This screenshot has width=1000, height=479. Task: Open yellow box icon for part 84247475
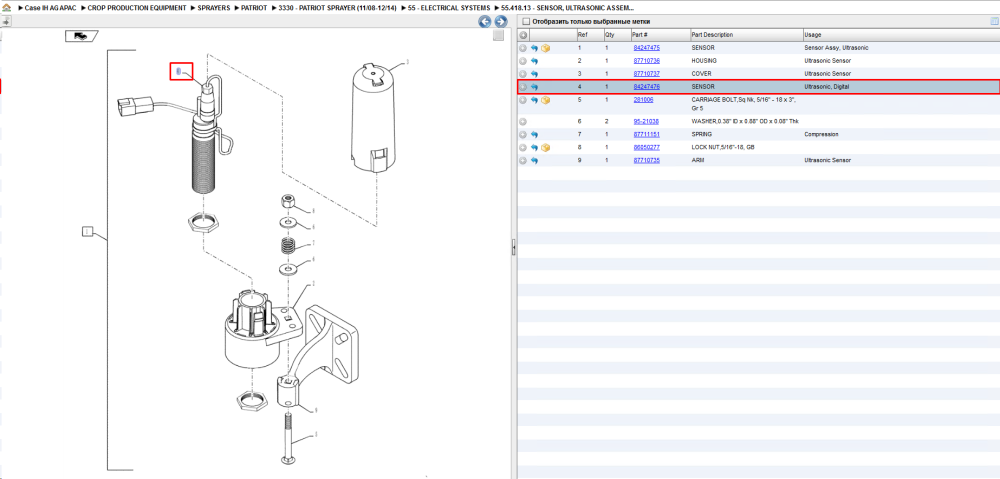[x=545, y=48]
